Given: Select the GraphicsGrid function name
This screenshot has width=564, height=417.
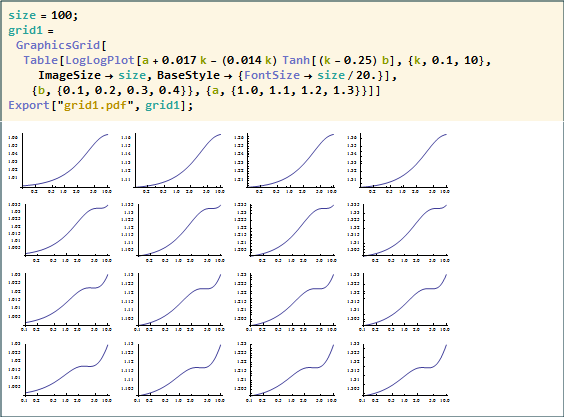Looking at the screenshot, I should 58,45.
